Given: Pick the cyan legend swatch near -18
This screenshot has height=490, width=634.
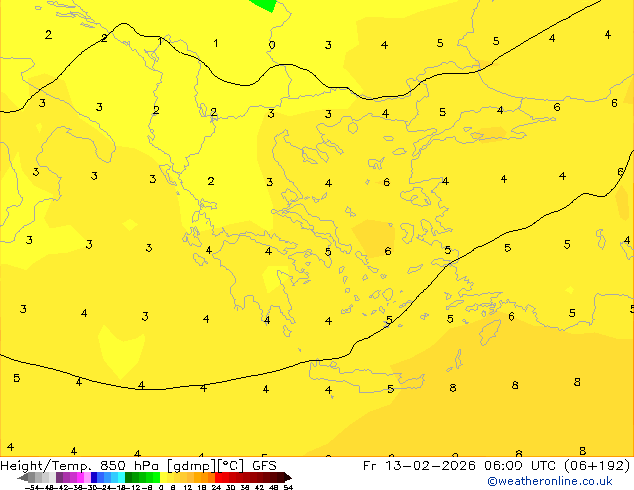Looking at the screenshot, I should 121,477.
